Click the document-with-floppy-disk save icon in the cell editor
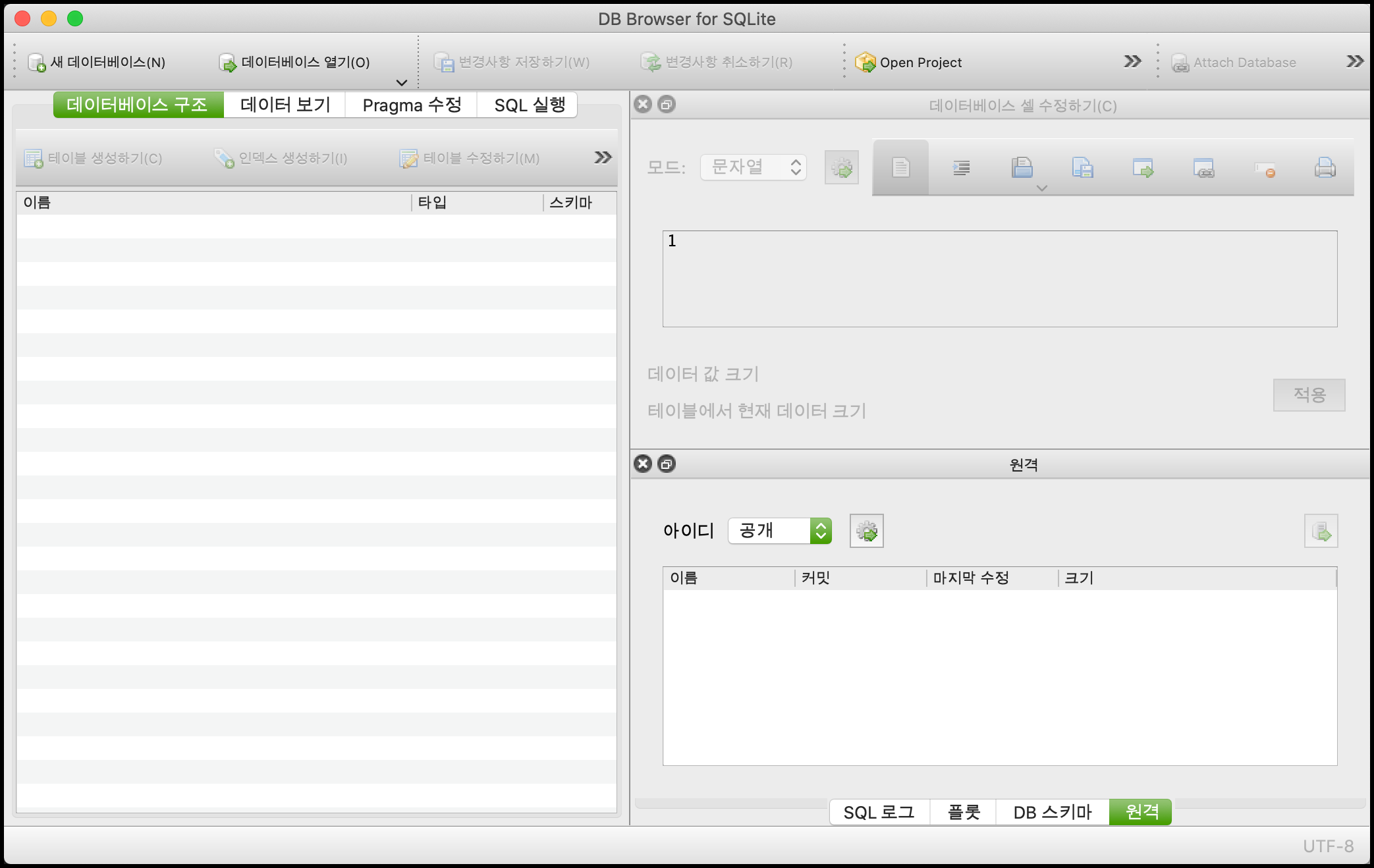1374x868 pixels. pyautogui.click(x=1082, y=169)
